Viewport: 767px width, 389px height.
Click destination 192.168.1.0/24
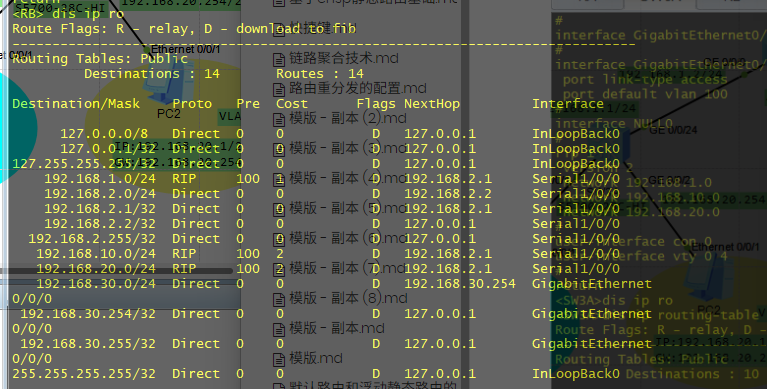100,179
